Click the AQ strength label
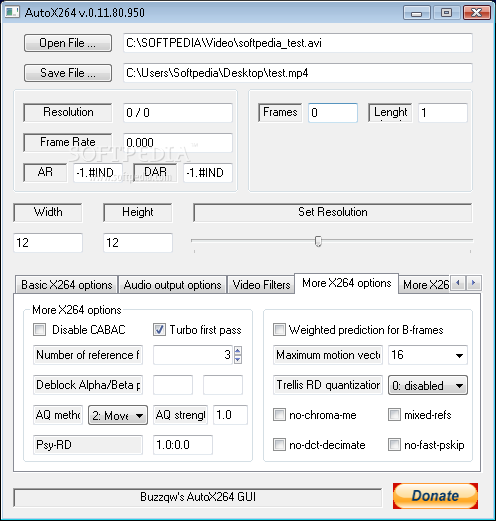The image size is (496, 521). tap(180, 415)
